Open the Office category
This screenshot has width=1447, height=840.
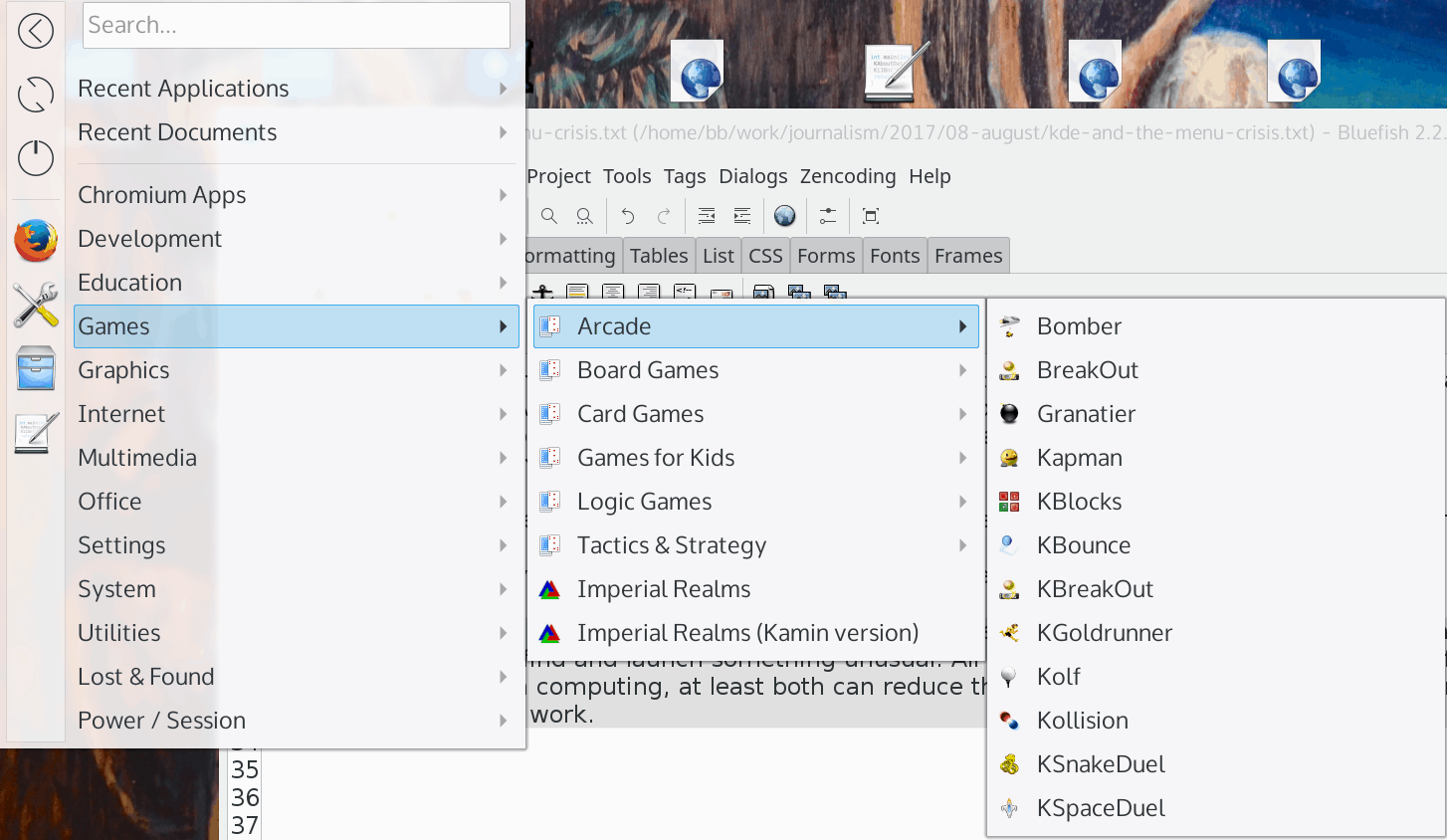[x=297, y=502]
